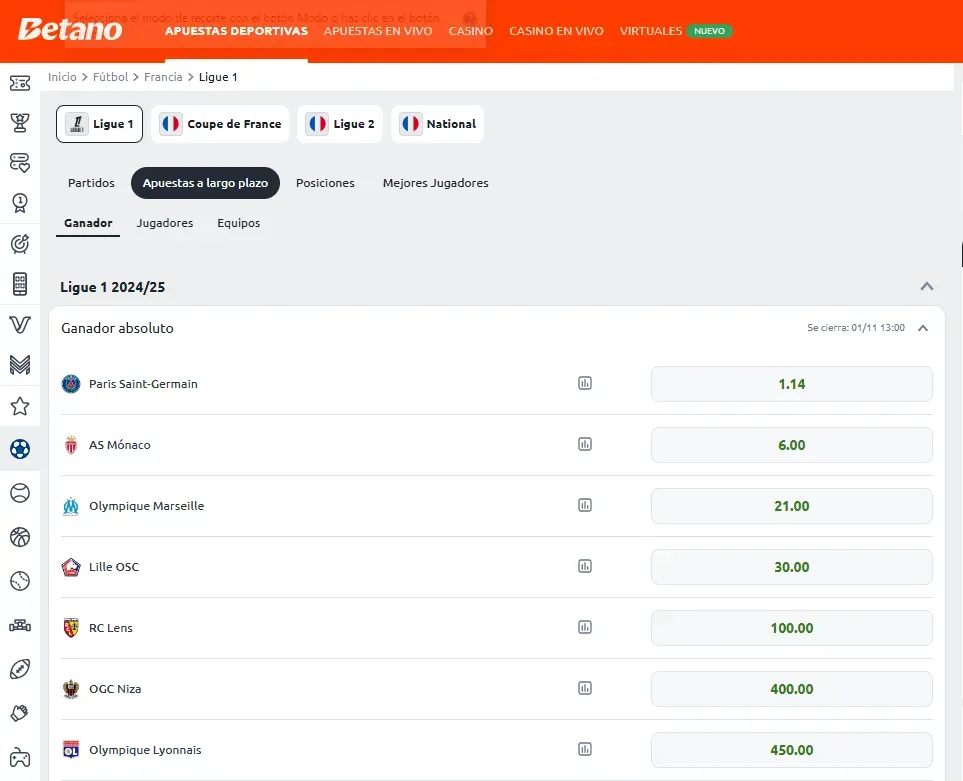Click the Fútbol breadcrumb link
The image size is (963, 781).
(110, 77)
